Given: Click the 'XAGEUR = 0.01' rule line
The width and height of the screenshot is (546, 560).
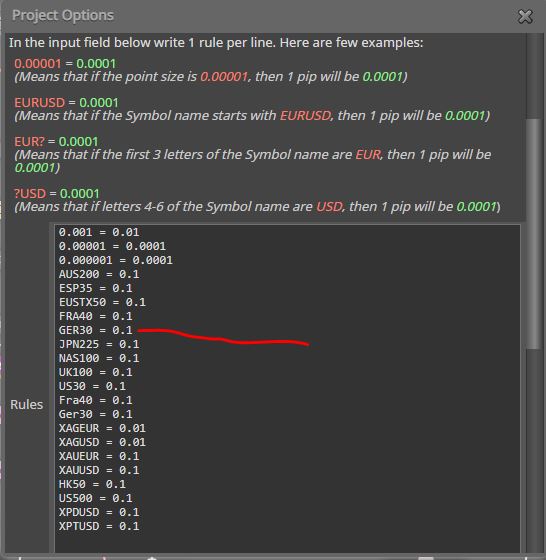Looking at the screenshot, I should pos(102,428).
